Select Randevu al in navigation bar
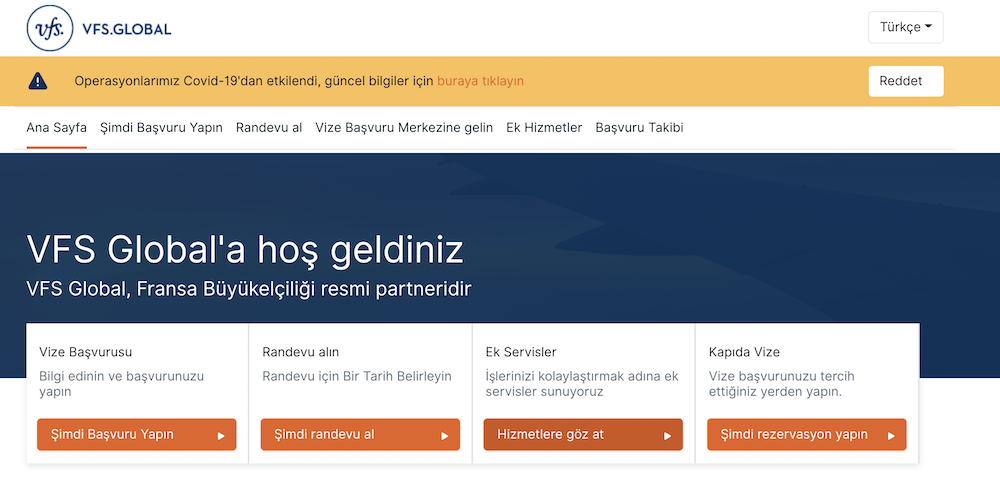This screenshot has height=486, width=1000. (x=269, y=128)
